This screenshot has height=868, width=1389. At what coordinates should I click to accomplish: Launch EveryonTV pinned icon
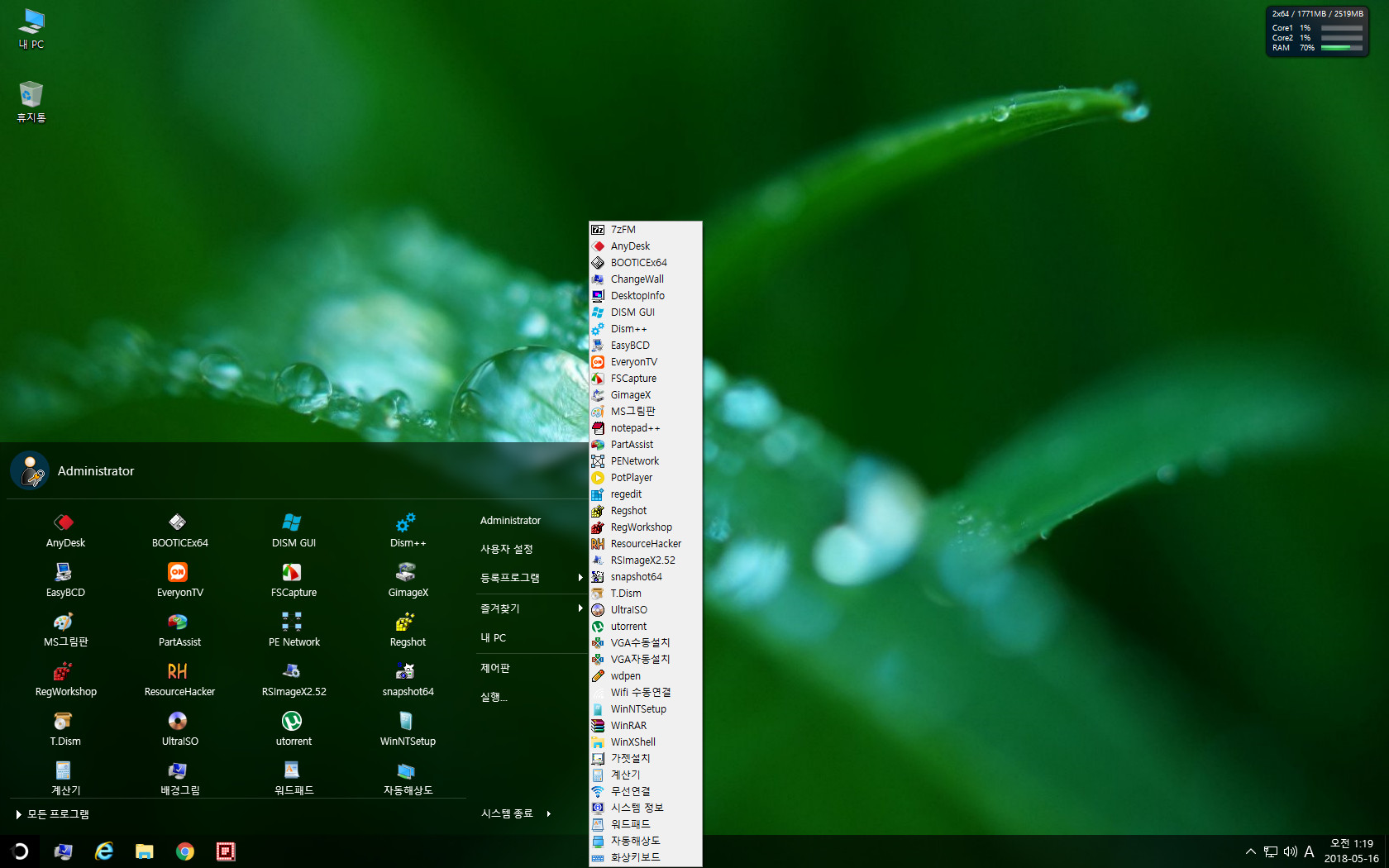[x=179, y=580]
